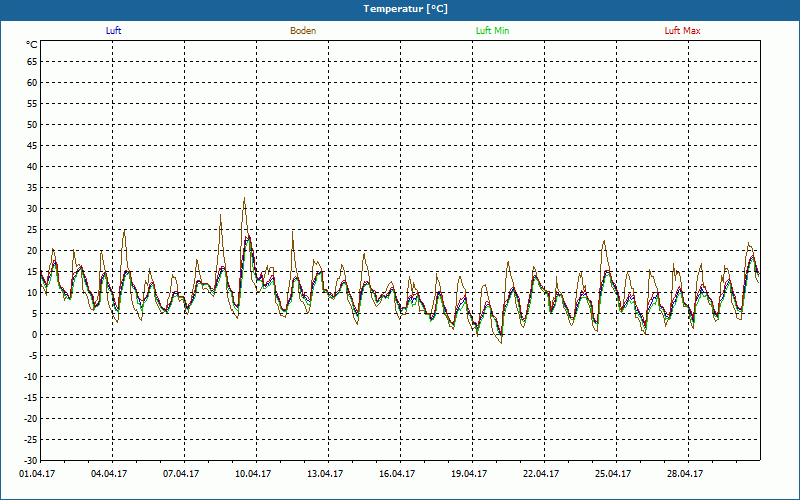Click the -20 value on temperature axis
800x500 pixels.
(x=31, y=418)
